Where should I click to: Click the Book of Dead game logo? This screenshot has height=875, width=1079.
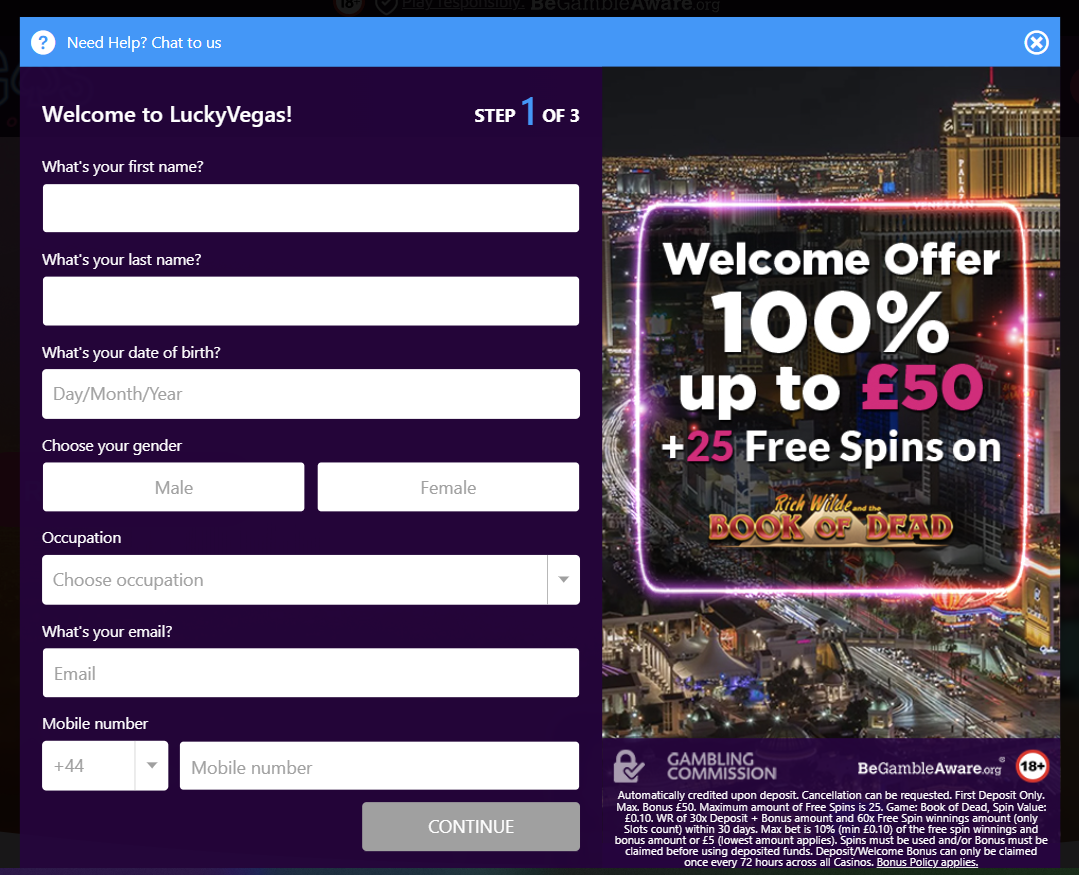831,519
